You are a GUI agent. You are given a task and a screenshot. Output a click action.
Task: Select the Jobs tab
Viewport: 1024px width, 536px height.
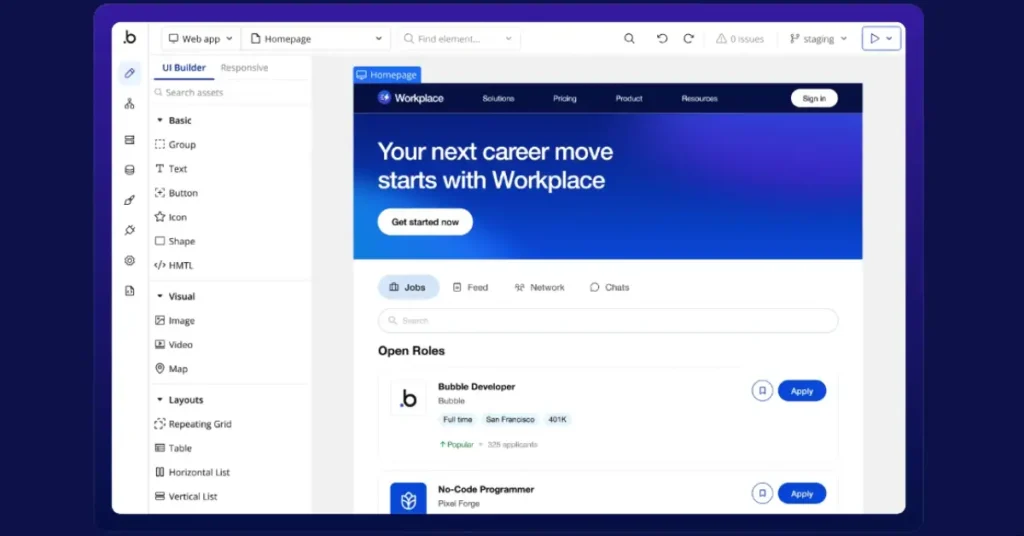(x=408, y=287)
